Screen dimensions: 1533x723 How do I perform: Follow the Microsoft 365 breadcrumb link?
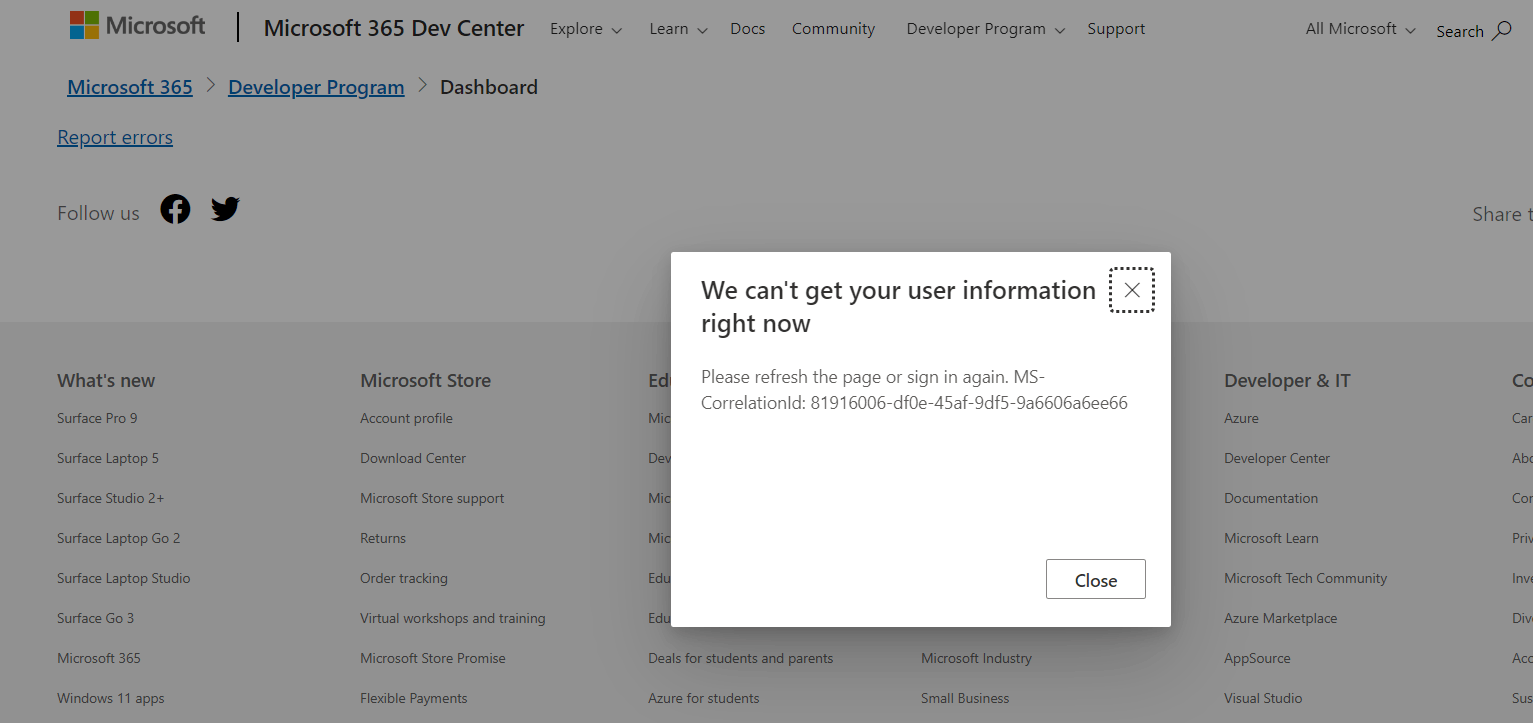click(130, 87)
